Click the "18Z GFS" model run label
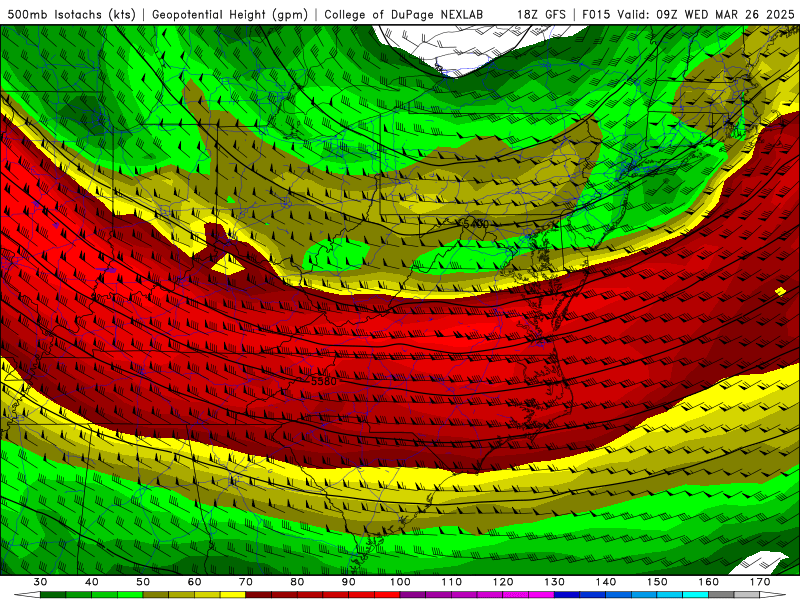800x600 pixels. (541, 14)
